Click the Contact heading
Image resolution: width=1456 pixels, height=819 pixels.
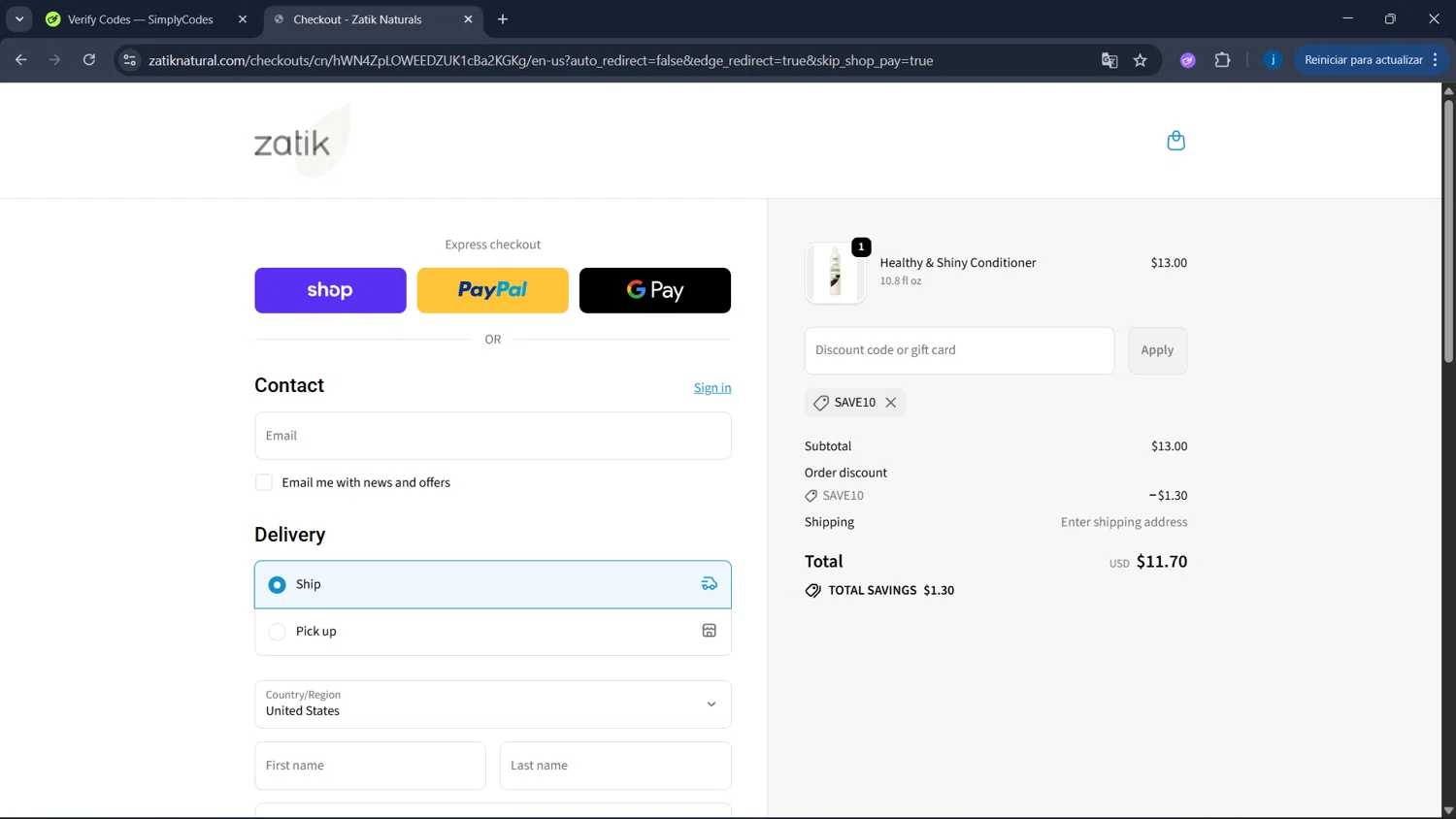click(289, 385)
